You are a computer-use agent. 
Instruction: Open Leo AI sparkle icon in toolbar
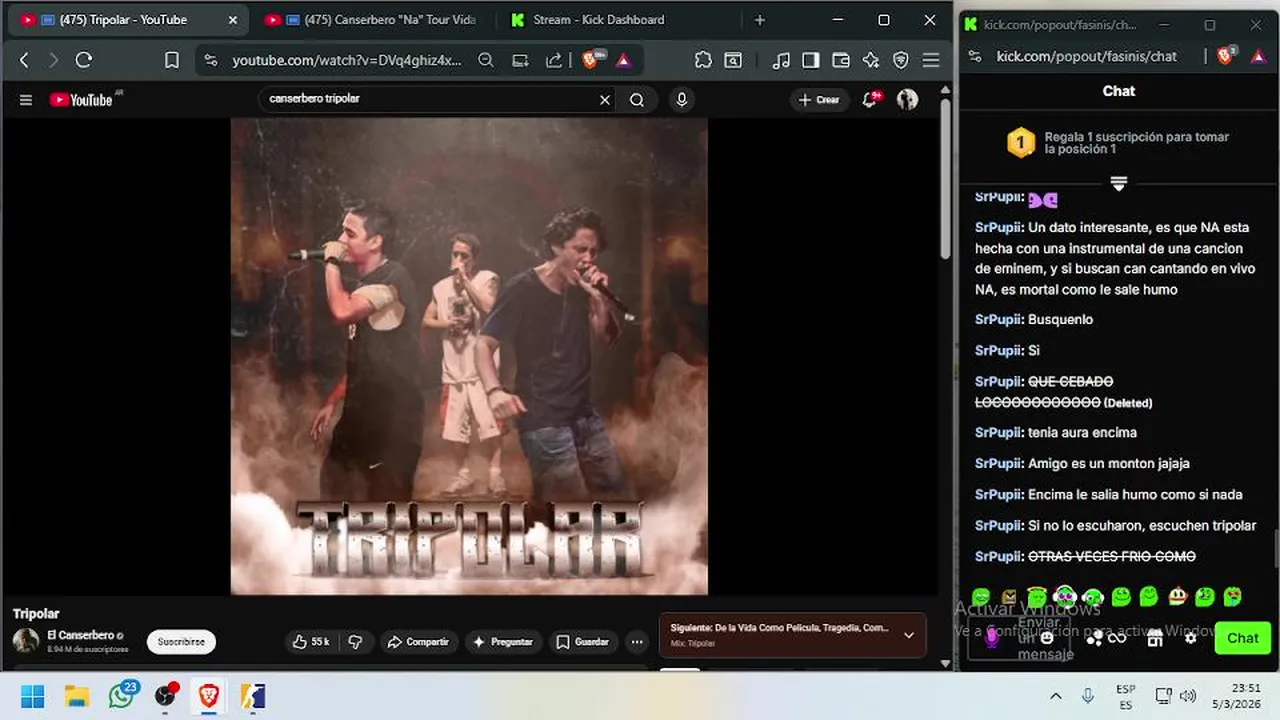871,60
